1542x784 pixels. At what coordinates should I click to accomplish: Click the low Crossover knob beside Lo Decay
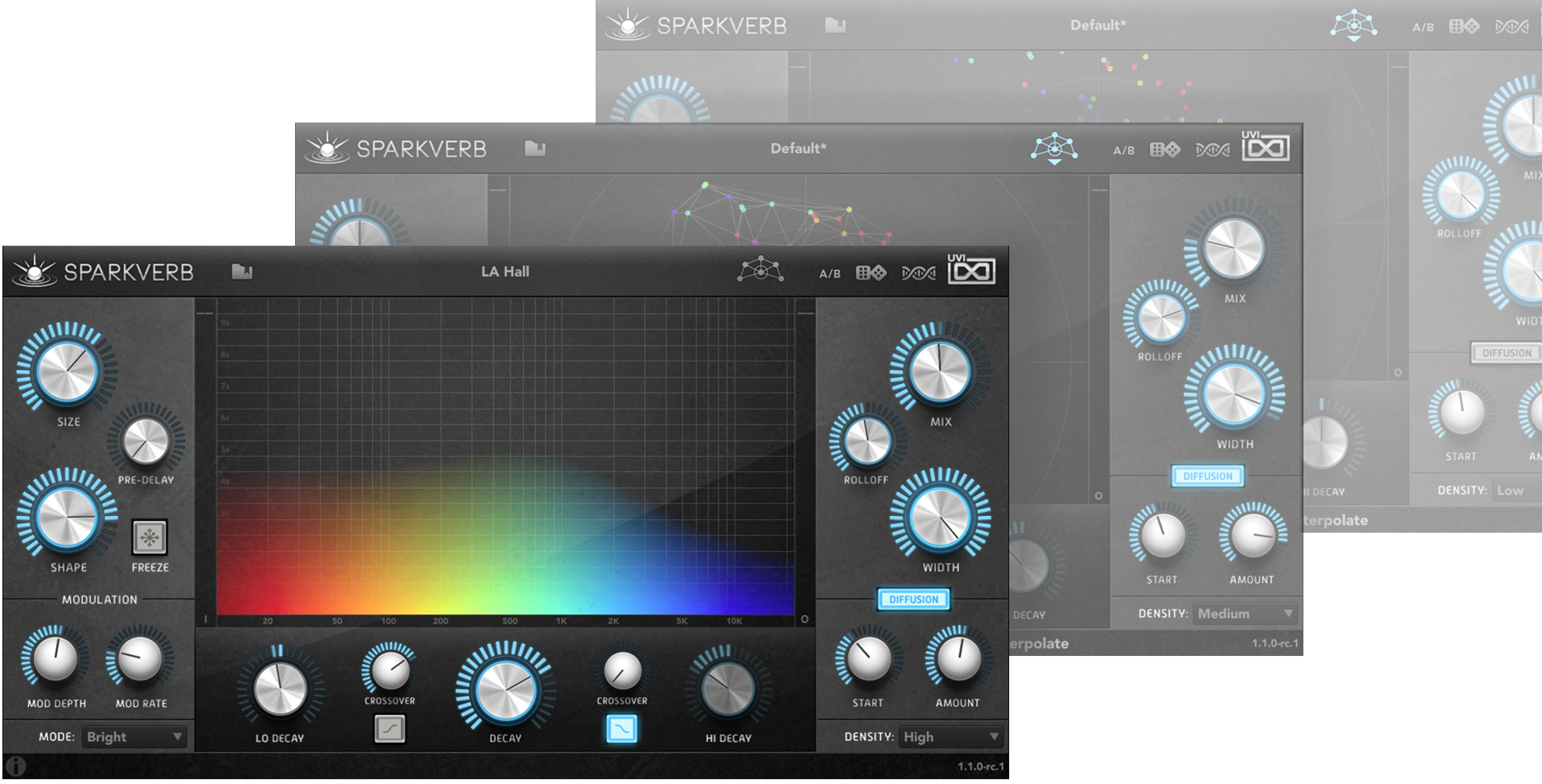coord(390,669)
